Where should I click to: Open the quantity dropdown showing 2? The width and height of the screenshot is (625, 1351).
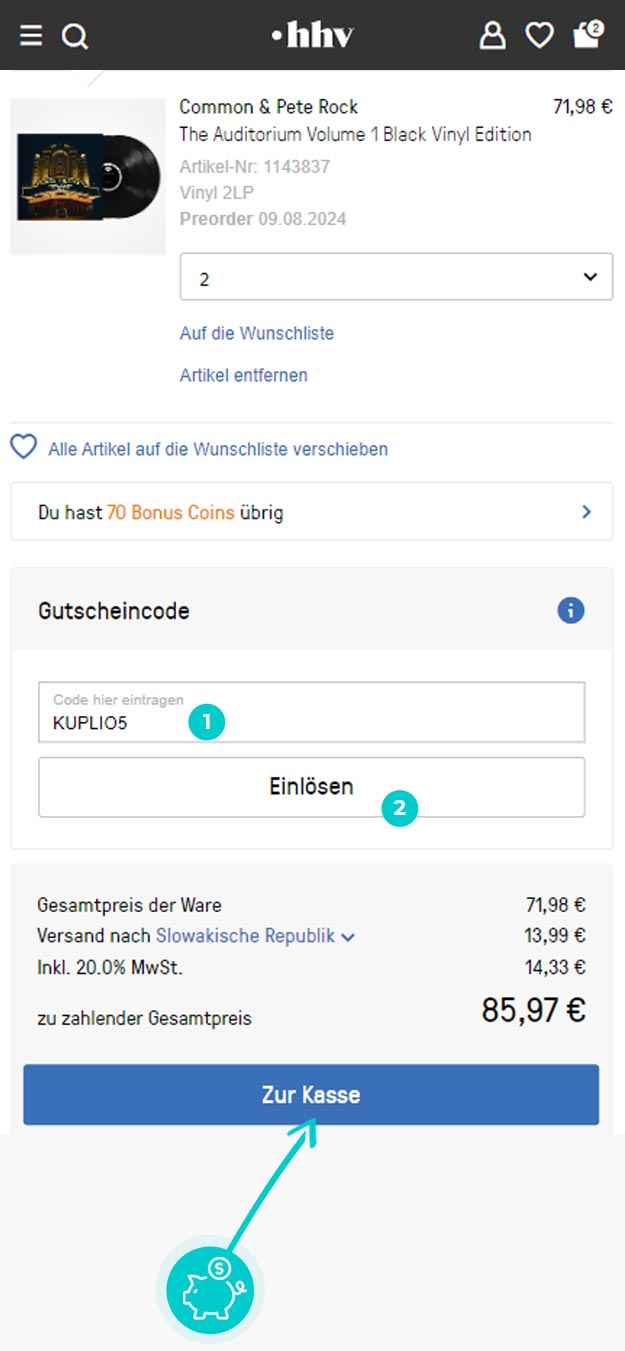point(396,277)
